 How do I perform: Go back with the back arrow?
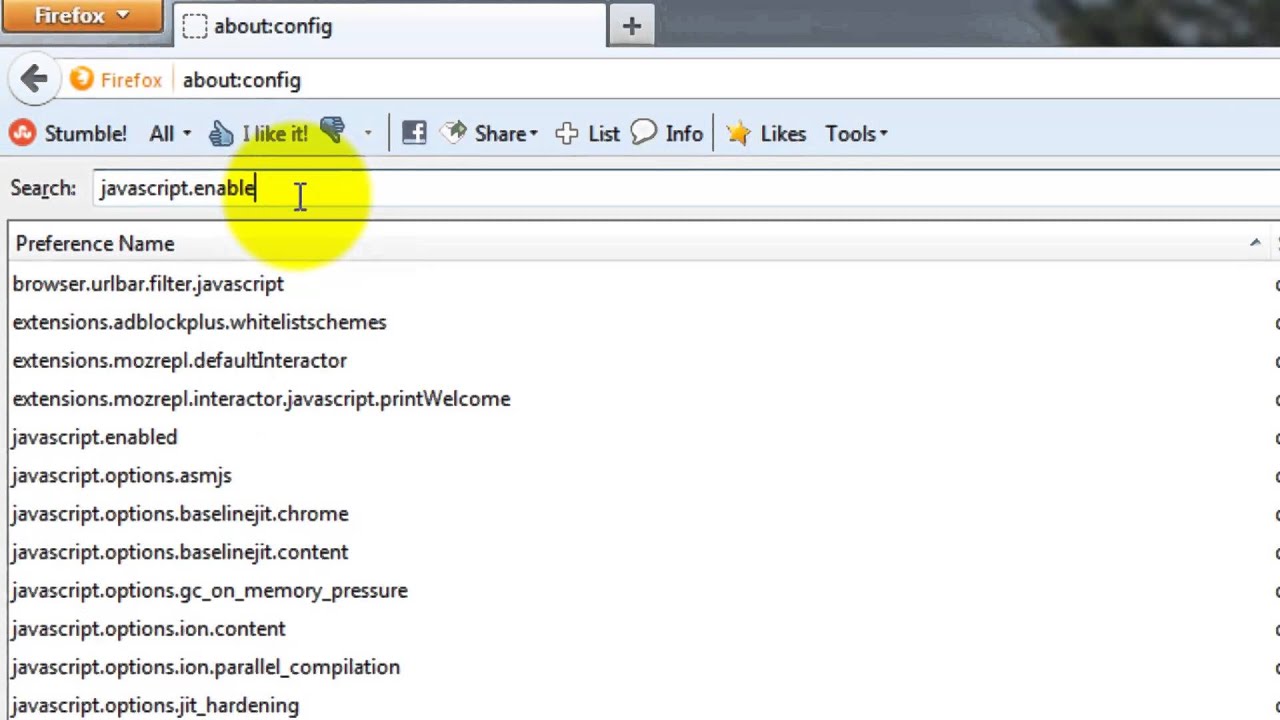pyautogui.click(x=33, y=79)
